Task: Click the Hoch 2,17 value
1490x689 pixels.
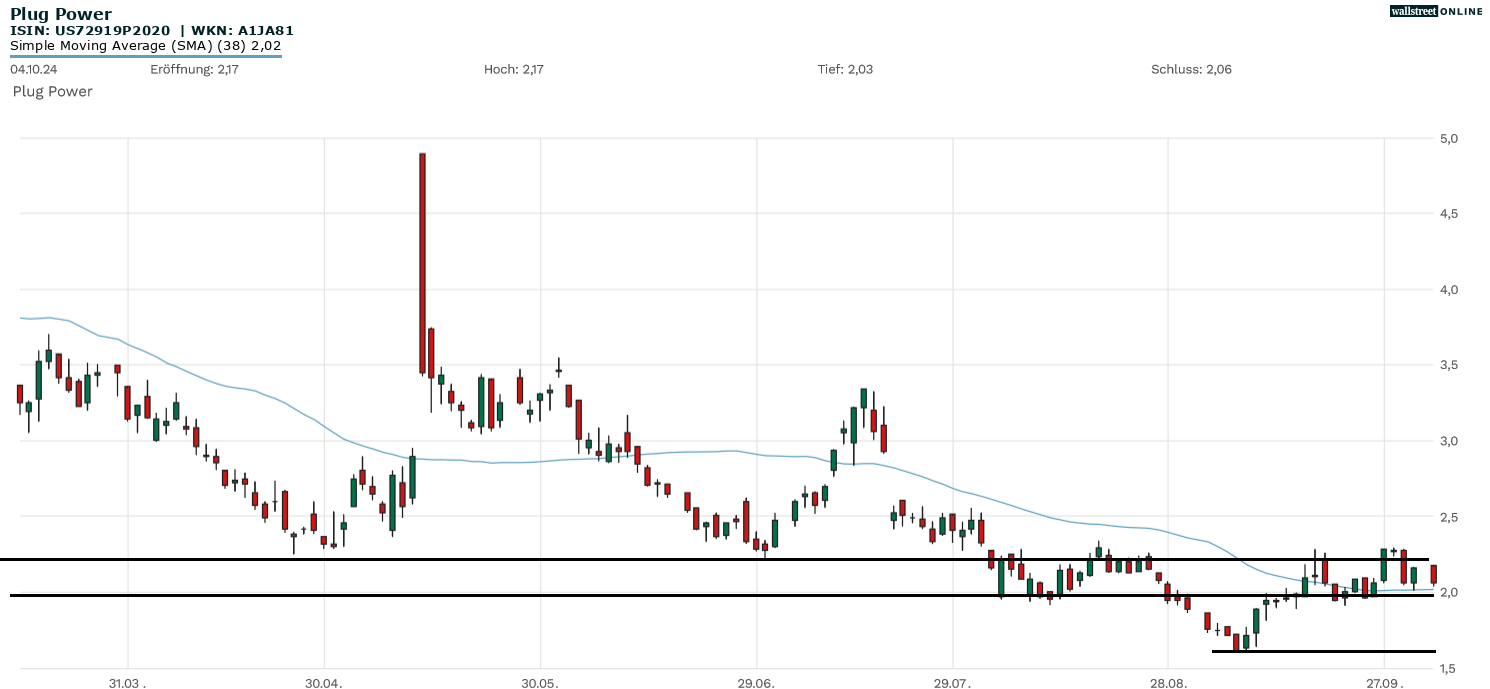Action: pyautogui.click(x=513, y=69)
